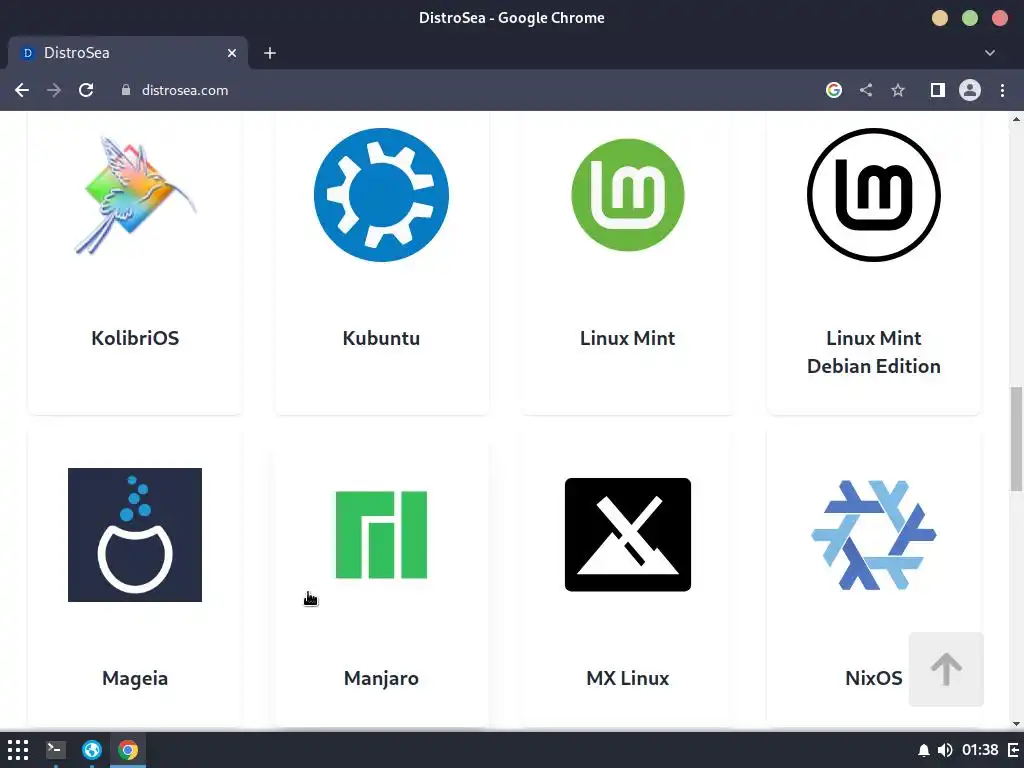
Task: Share this page via share icon
Action: [x=866, y=90]
